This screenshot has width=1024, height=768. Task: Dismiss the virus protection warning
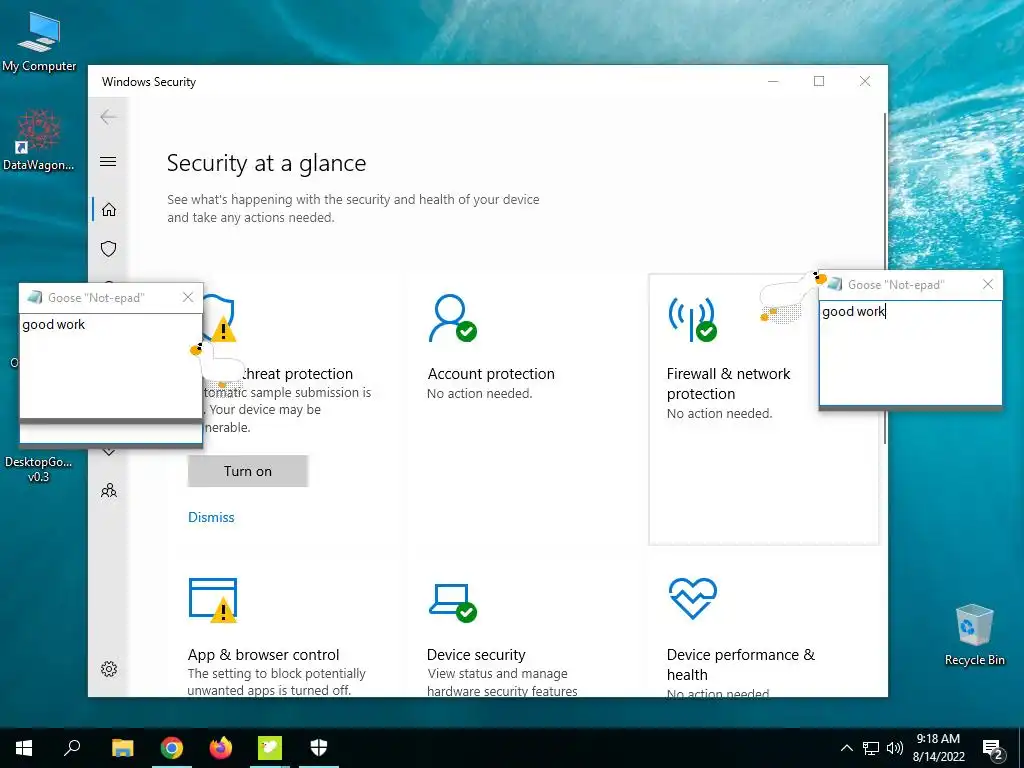pos(211,517)
